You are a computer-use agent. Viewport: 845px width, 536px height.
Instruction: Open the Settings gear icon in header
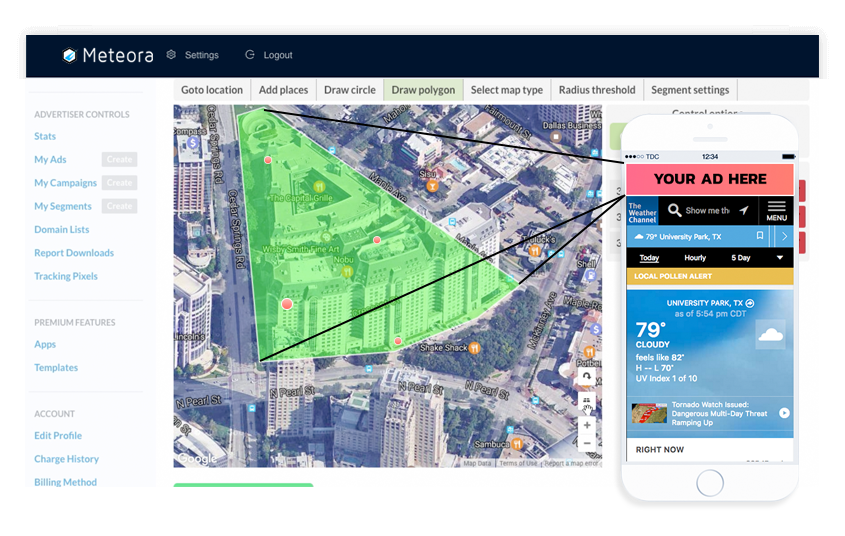[171, 54]
